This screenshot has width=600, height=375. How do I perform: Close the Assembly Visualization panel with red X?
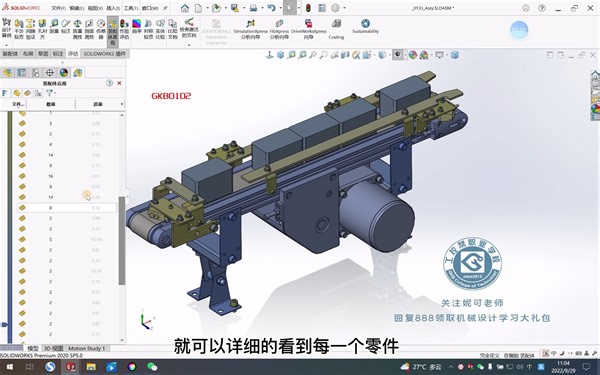(x=119, y=83)
